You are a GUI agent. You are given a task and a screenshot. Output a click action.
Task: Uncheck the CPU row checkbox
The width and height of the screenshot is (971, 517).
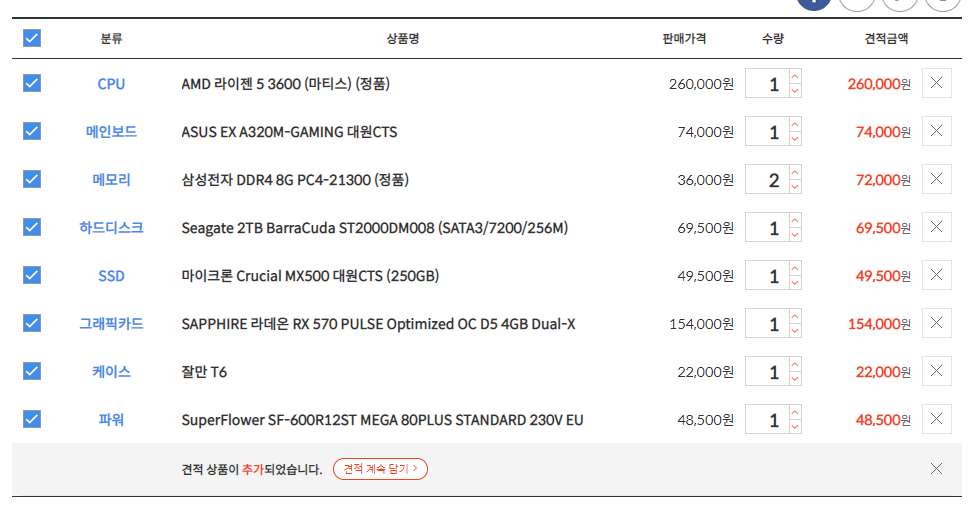point(32,83)
